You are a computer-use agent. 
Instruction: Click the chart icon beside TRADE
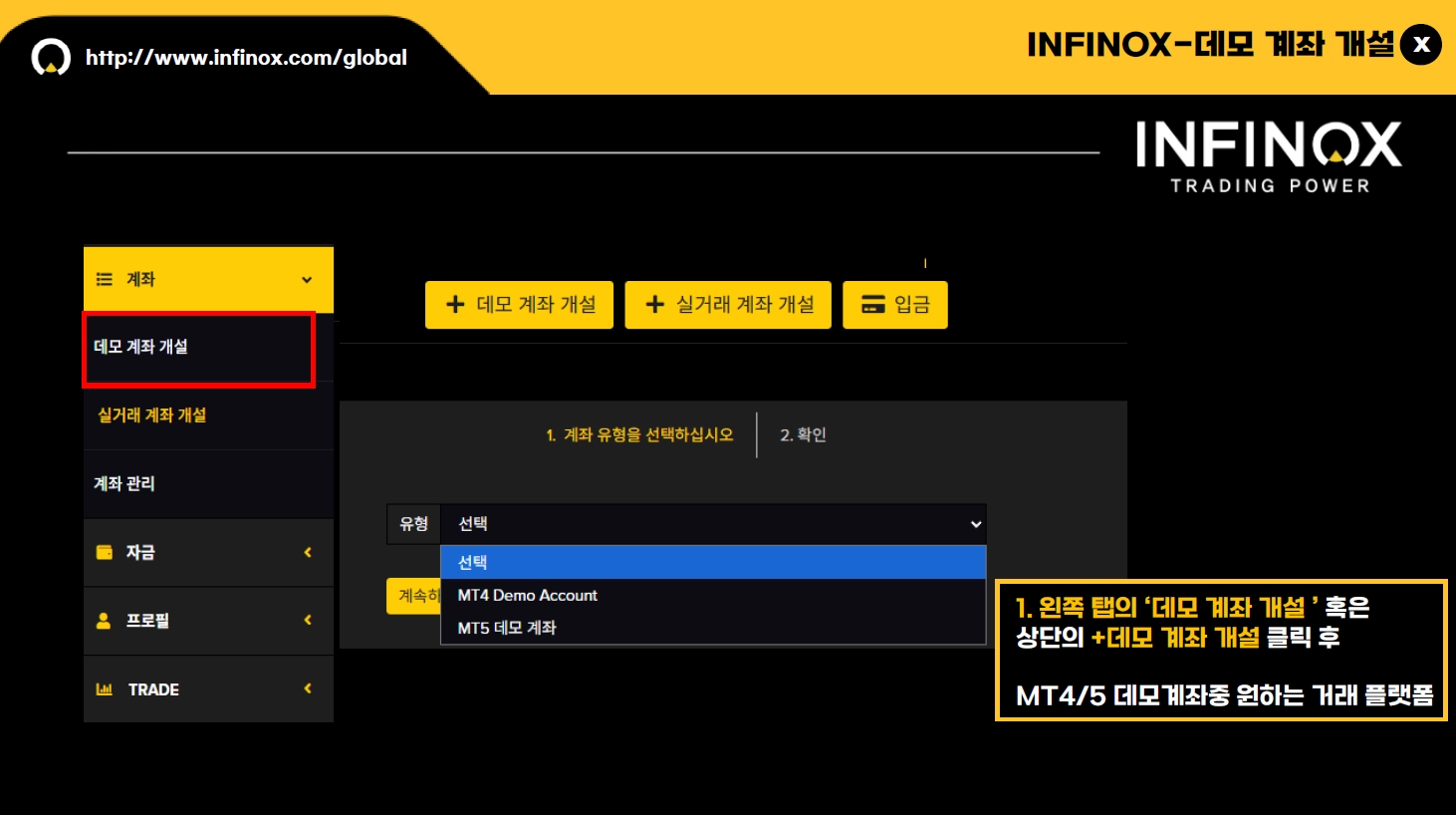104,689
